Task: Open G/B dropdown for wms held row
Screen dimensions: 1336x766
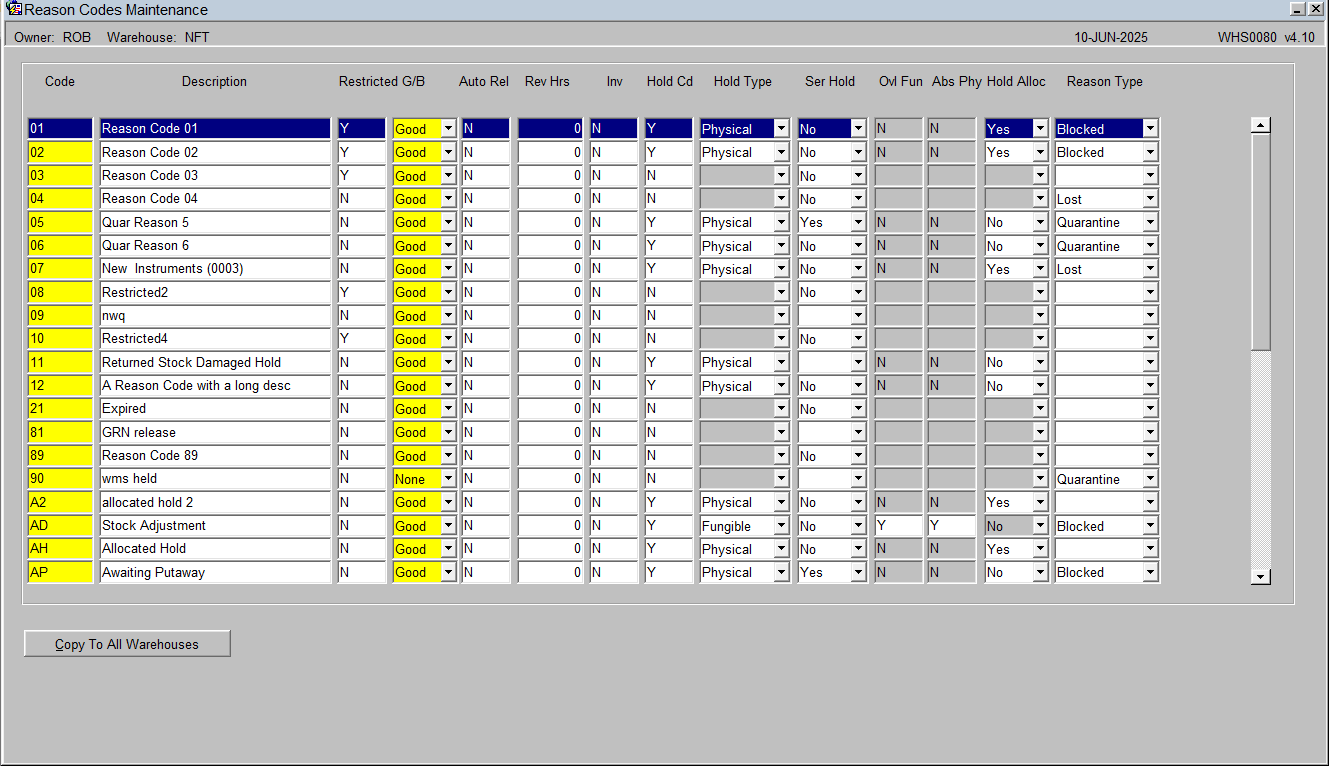Action: (448, 479)
